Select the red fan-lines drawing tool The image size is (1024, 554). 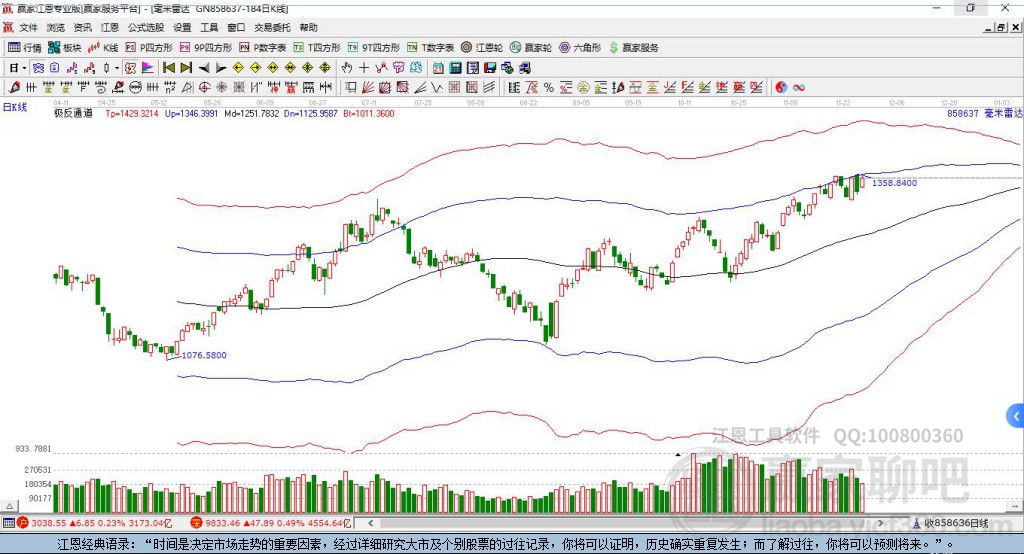coord(368,88)
